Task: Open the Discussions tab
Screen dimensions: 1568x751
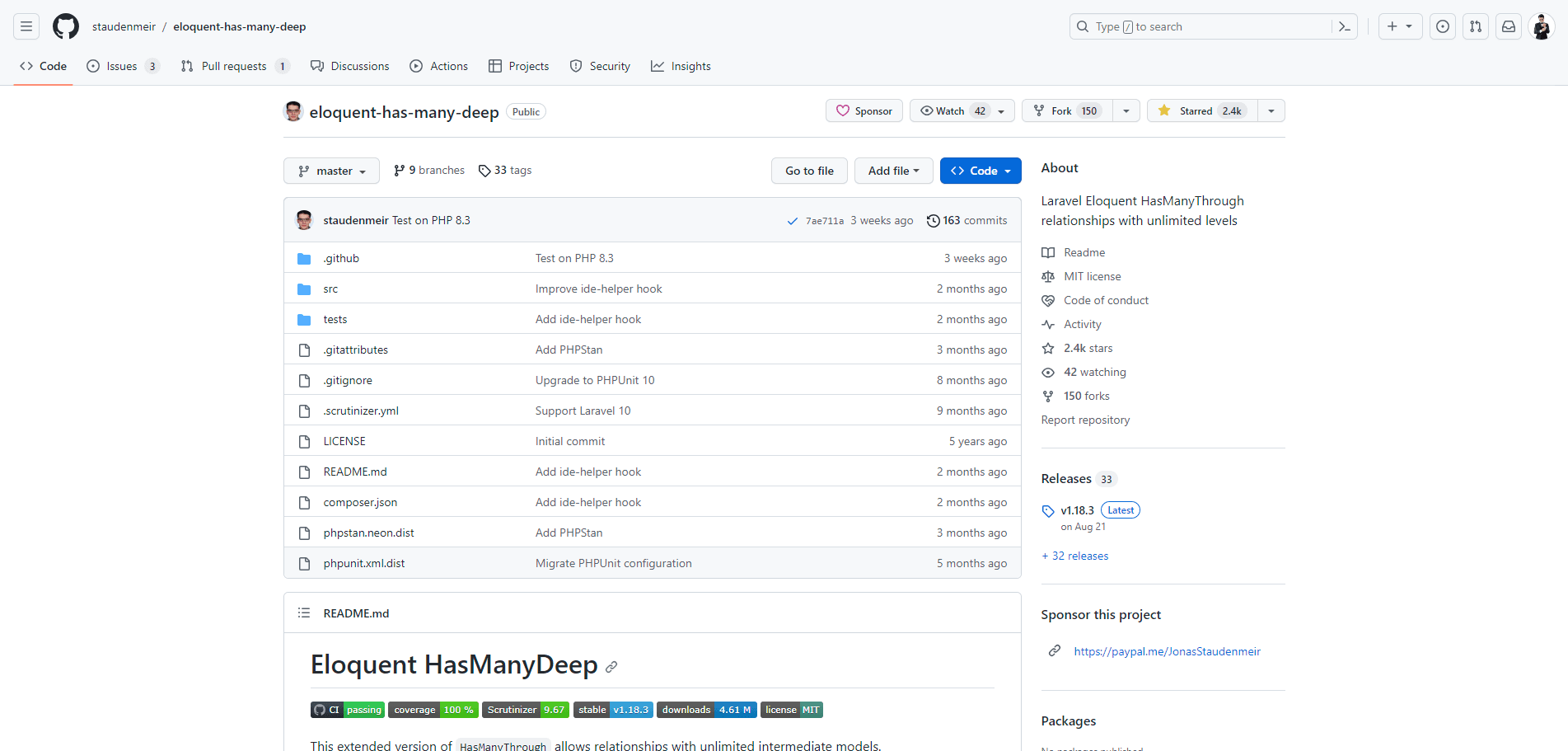Action: point(350,66)
